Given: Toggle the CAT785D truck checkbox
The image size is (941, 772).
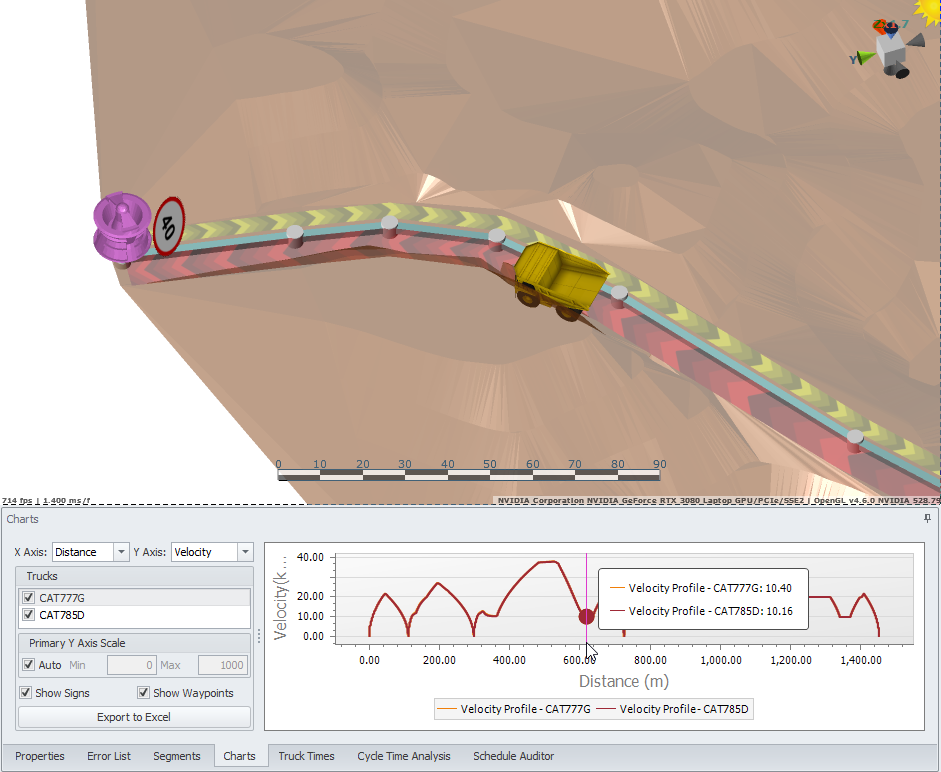Looking at the screenshot, I should point(29,615).
